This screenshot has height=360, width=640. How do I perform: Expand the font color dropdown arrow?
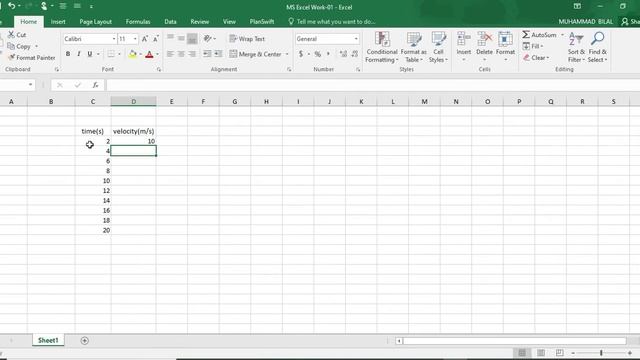click(x=158, y=54)
